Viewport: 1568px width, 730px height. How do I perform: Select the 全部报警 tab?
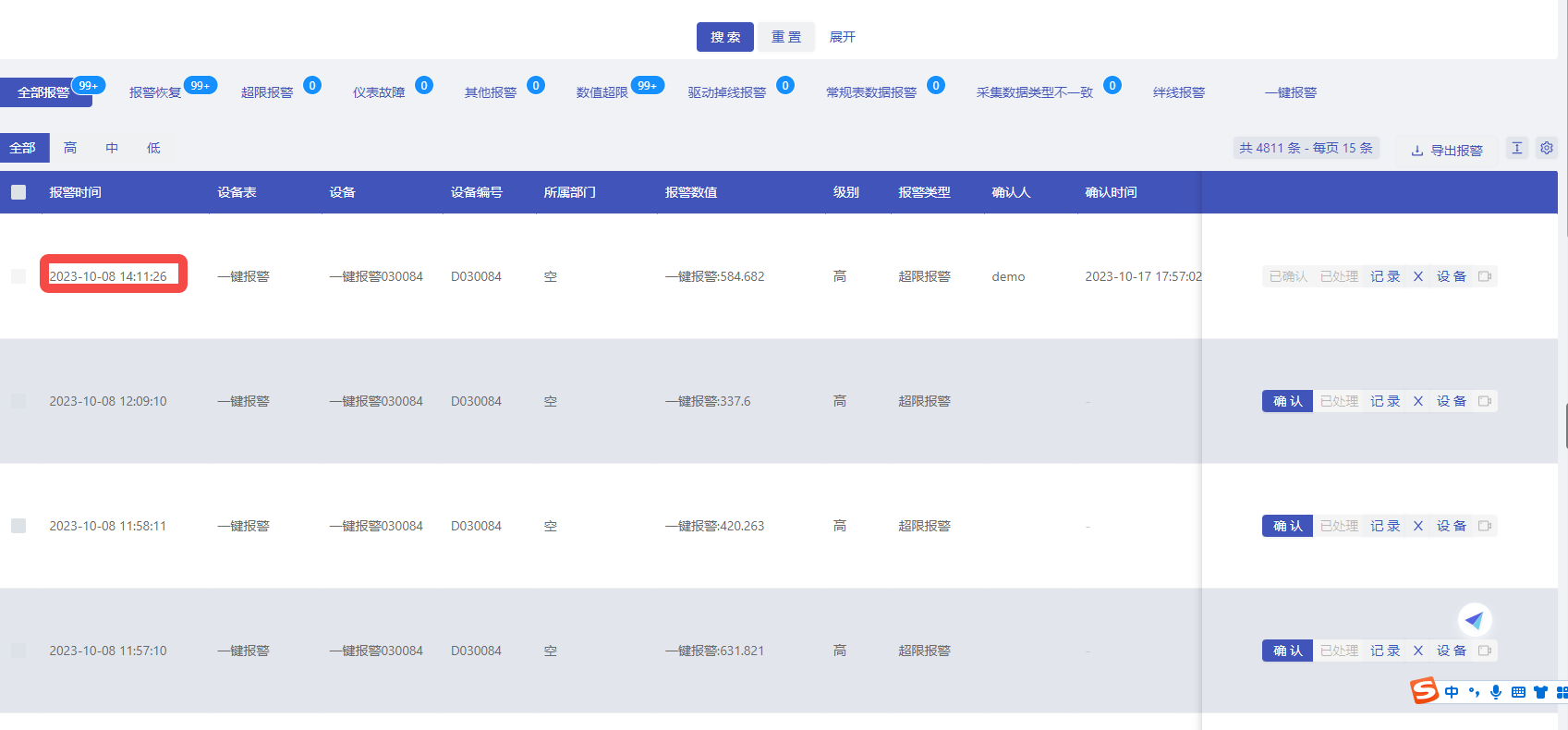coord(43,92)
